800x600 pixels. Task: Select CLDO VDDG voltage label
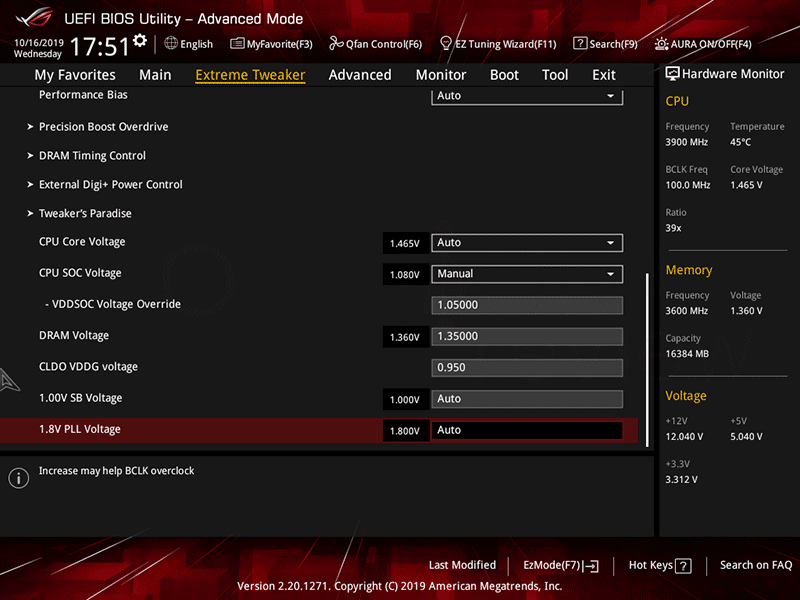[x=88, y=366]
